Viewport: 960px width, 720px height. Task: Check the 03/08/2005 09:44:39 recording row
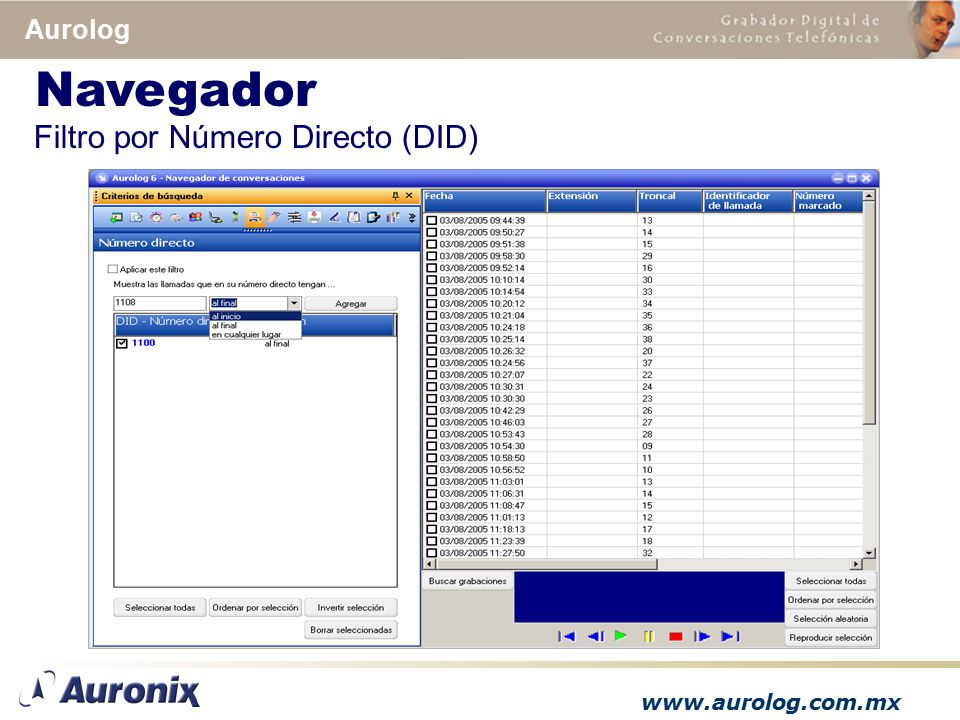click(432, 220)
